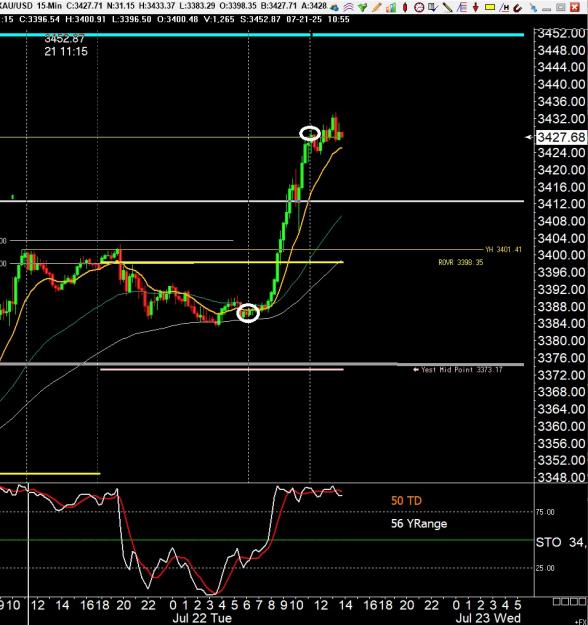Click the blue pin icon
The width and height of the screenshot is (588, 625).
pyautogui.click(x=533, y=7)
